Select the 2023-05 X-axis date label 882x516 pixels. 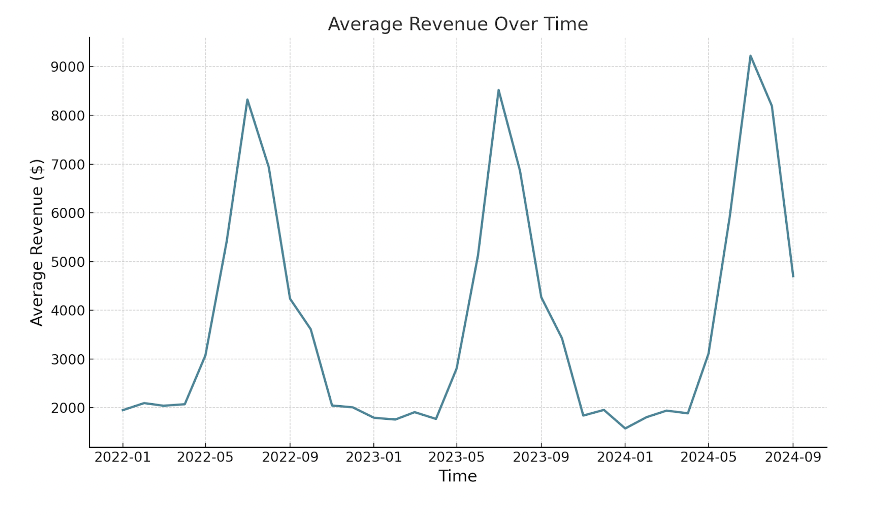456,458
